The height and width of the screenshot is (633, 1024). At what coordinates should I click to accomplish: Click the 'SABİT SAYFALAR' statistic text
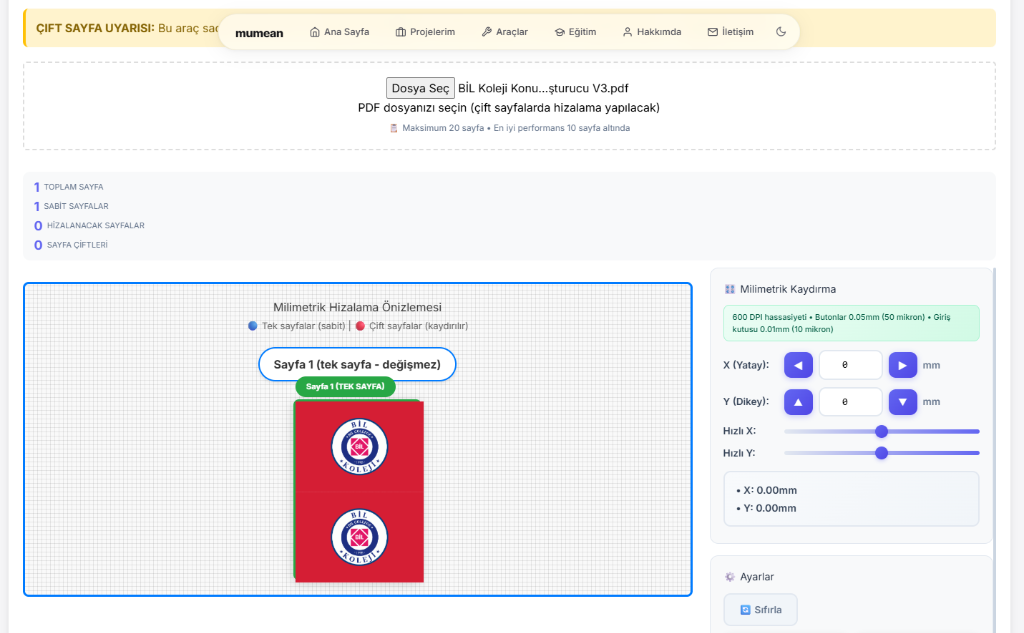click(x=76, y=206)
